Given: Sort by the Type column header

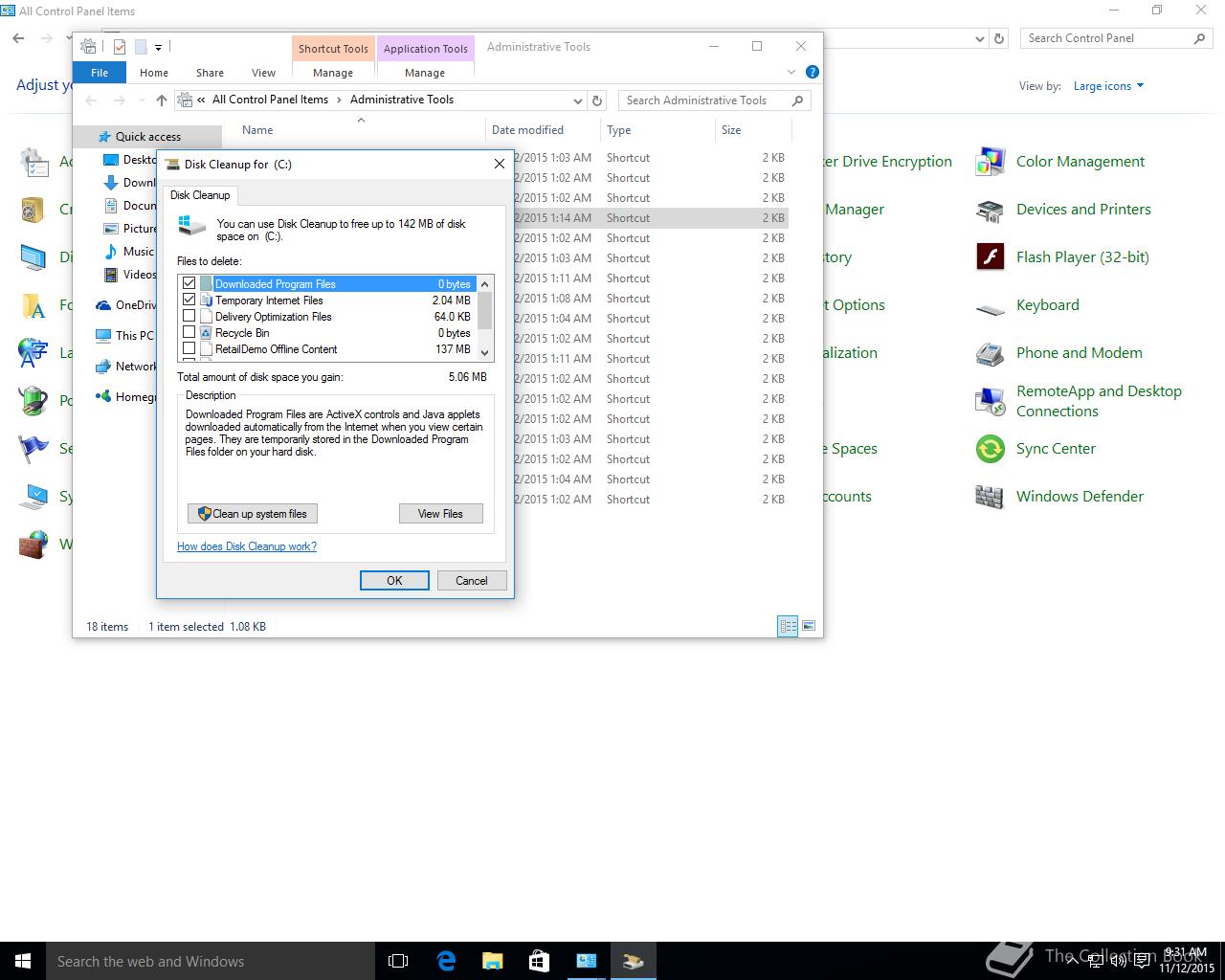Looking at the screenshot, I should point(658,130).
